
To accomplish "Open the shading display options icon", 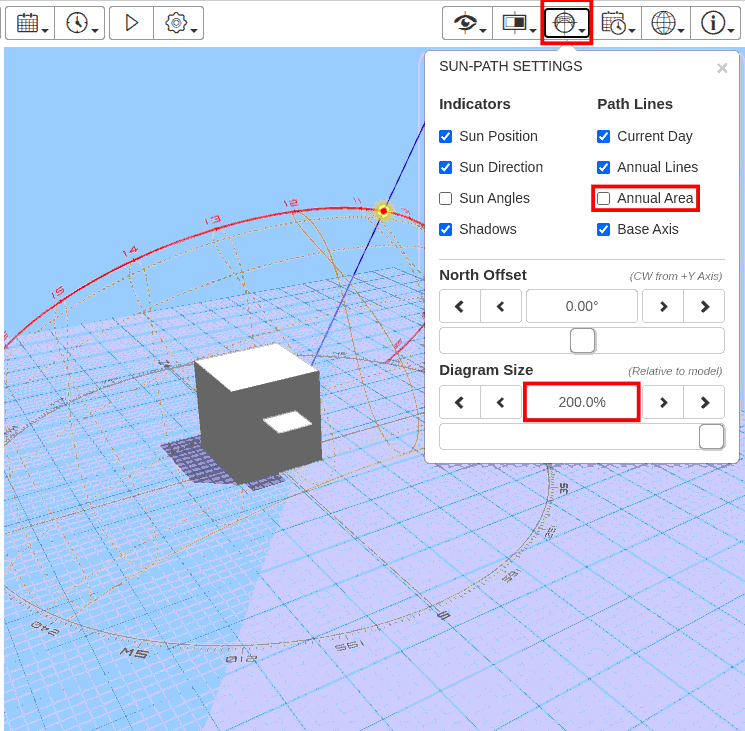I will click(x=514, y=23).
